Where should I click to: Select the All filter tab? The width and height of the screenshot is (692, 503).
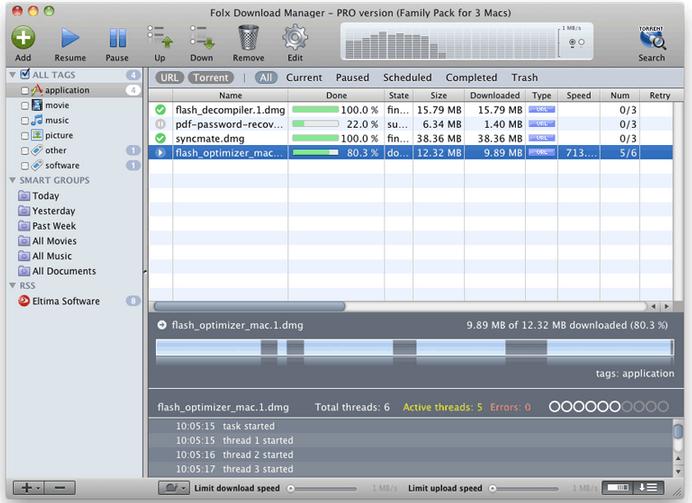[266, 77]
